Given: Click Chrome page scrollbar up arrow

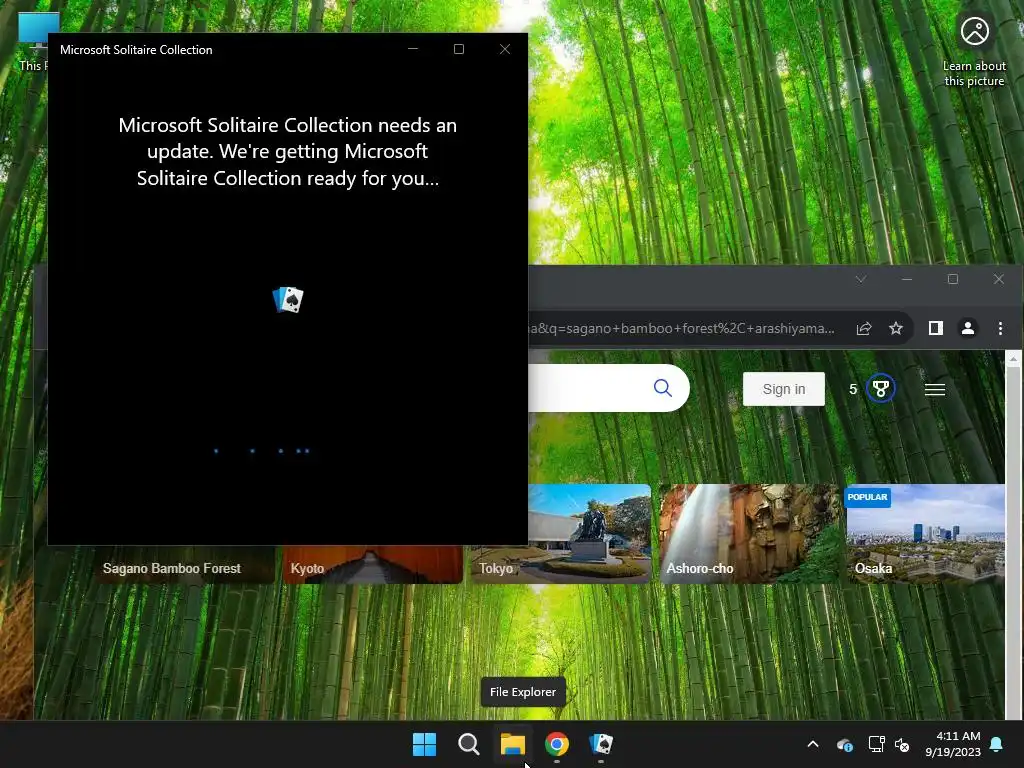Looking at the screenshot, I should coord(1013,359).
